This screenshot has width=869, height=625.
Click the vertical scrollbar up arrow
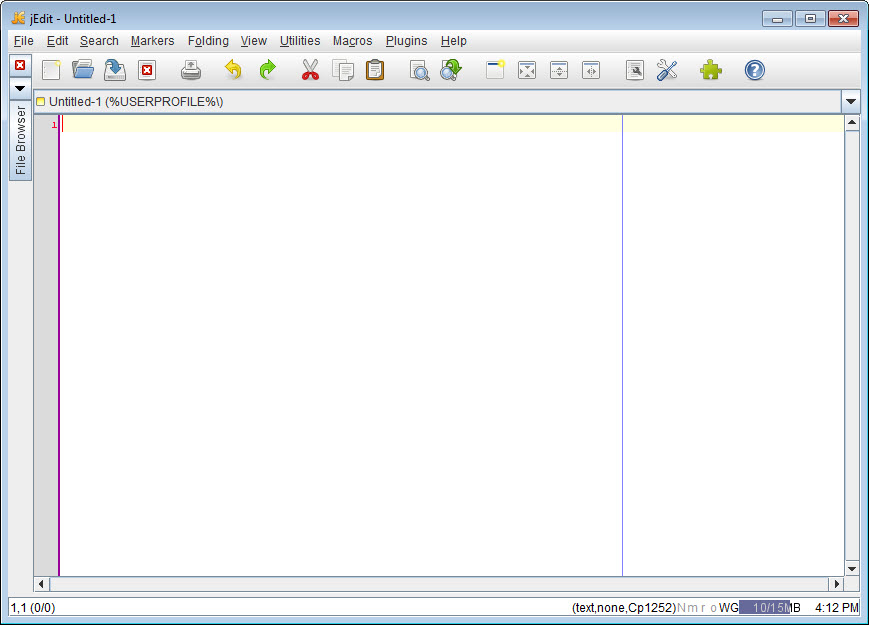(852, 122)
